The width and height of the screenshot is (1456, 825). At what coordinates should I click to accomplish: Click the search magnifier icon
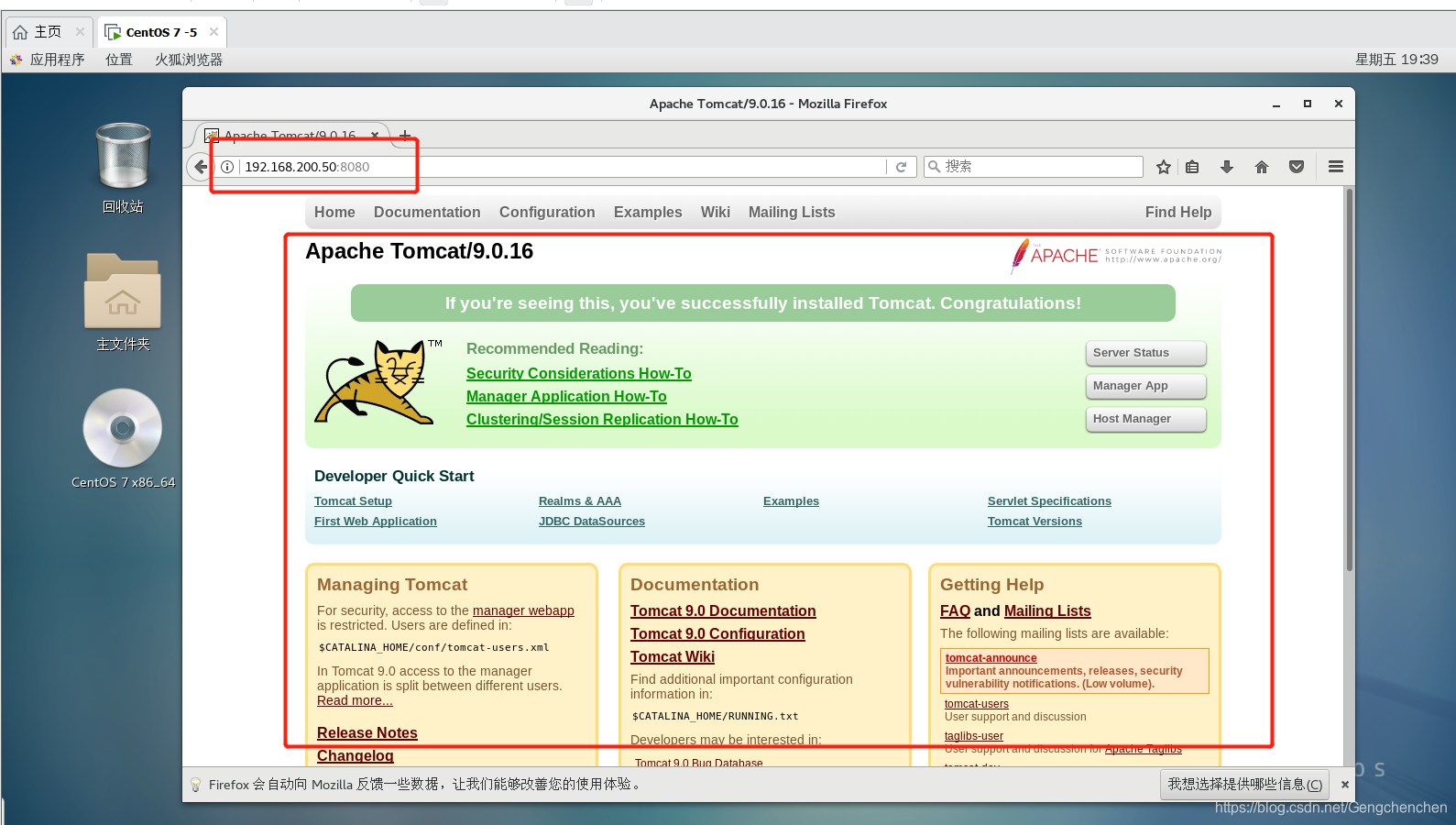pos(934,167)
